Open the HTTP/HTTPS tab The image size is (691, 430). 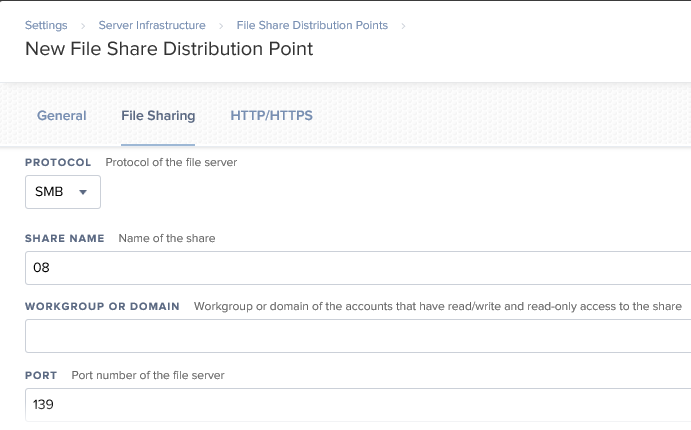pyautogui.click(x=271, y=115)
